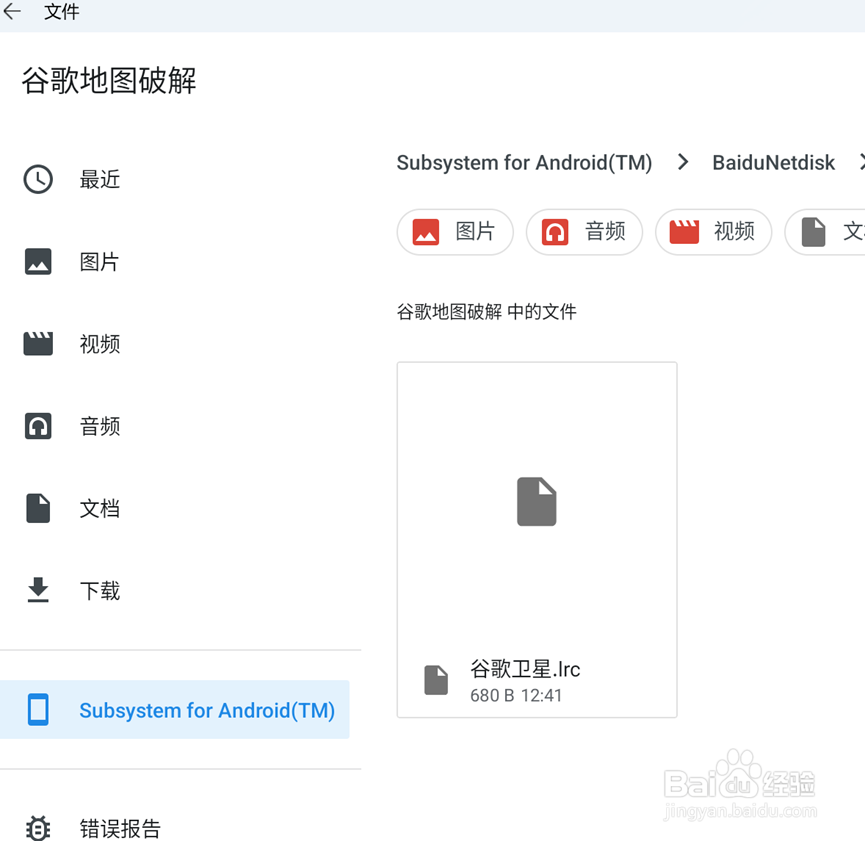This screenshot has width=865, height=841.
Task: Filter by 图片 chip
Action: [455, 232]
